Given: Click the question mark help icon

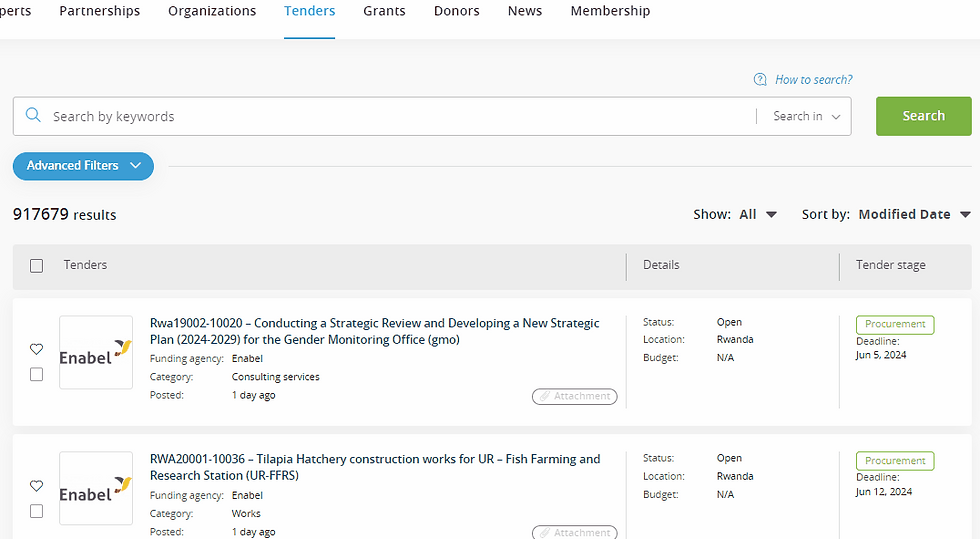Looking at the screenshot, I should pyautogui.click(x=760, y=80).
